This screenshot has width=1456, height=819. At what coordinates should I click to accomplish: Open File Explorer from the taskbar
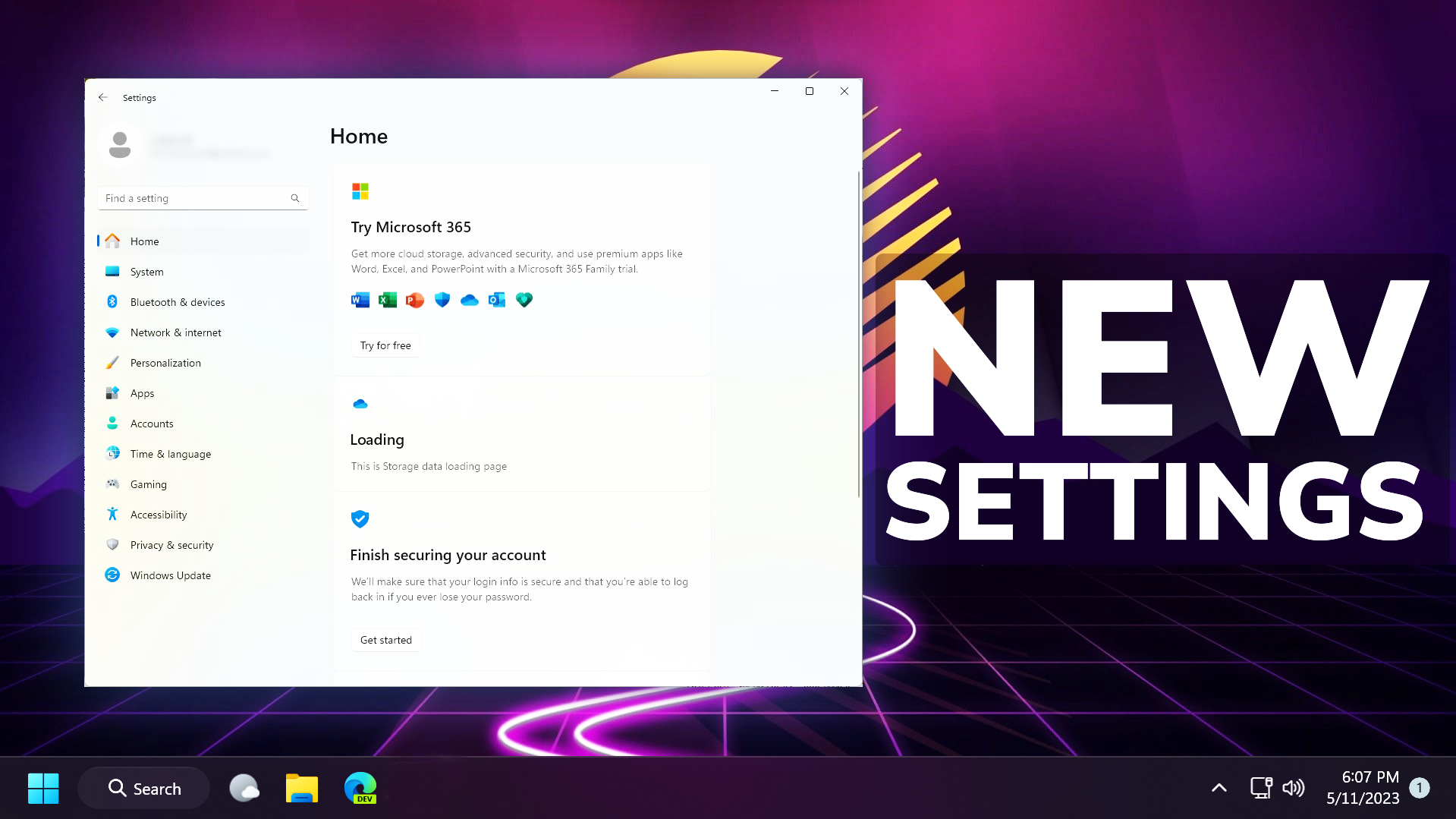(301, 788)
